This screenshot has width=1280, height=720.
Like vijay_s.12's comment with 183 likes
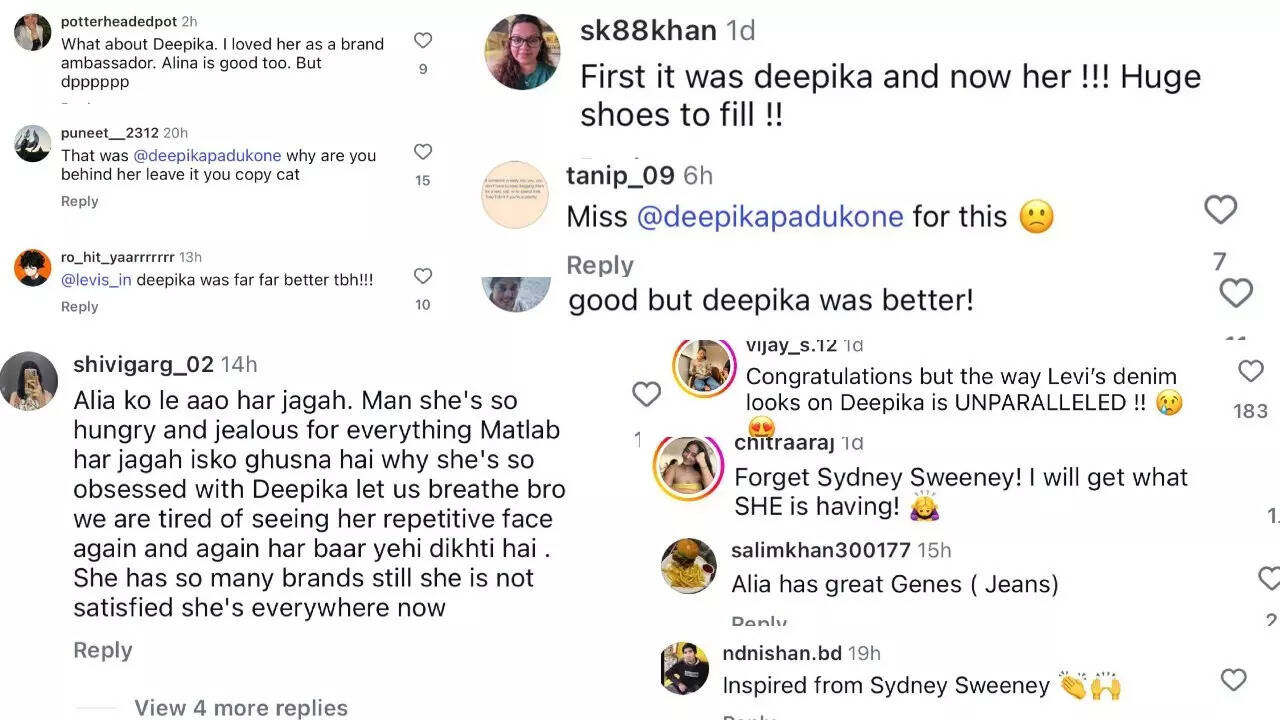click(x=1250, y=372)
